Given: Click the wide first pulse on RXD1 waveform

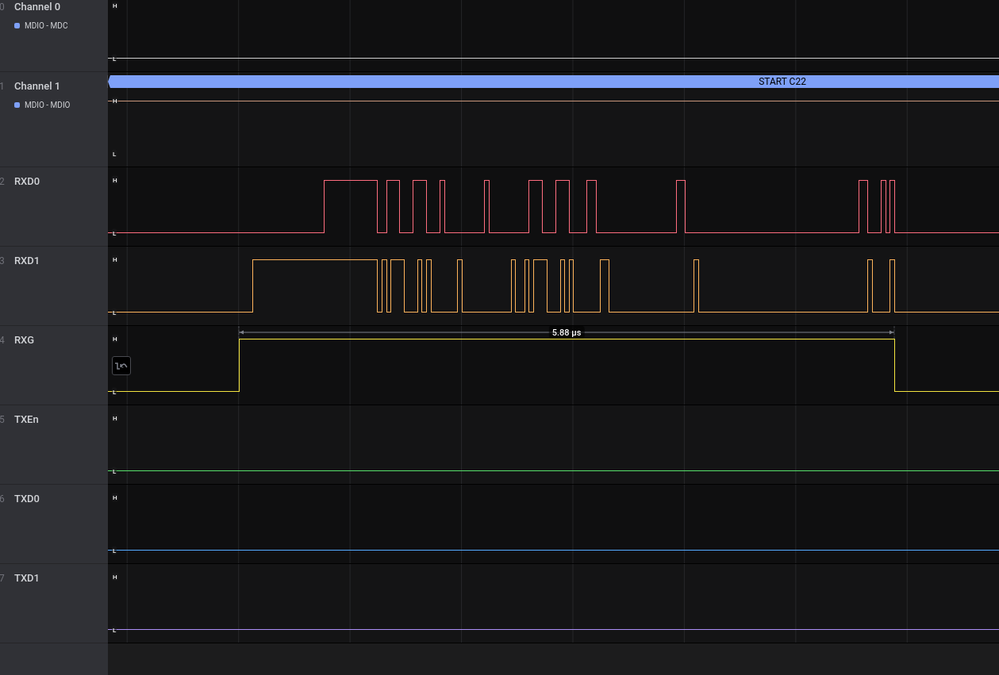Looking at the screenshot, I should pyautogui.click(x=315, y=286).
